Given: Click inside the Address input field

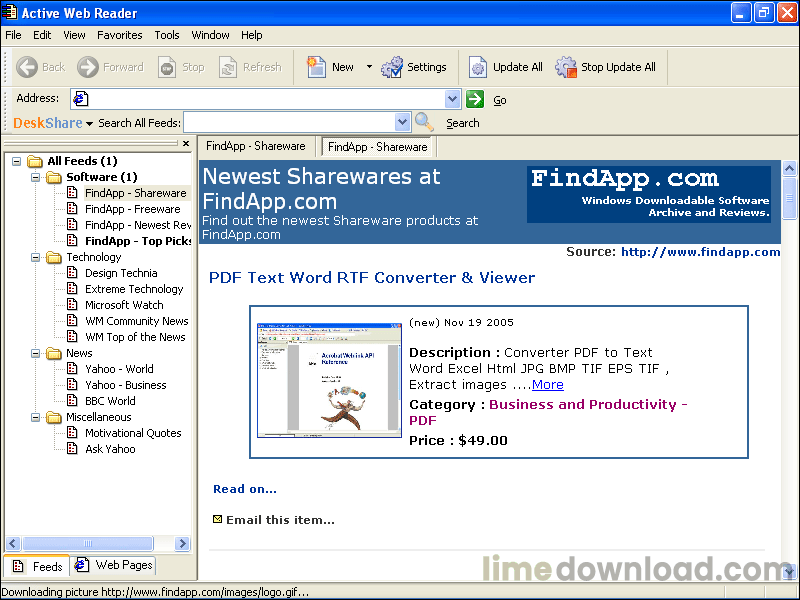Looking at the screenshot, I should click(x=265, y=99).
